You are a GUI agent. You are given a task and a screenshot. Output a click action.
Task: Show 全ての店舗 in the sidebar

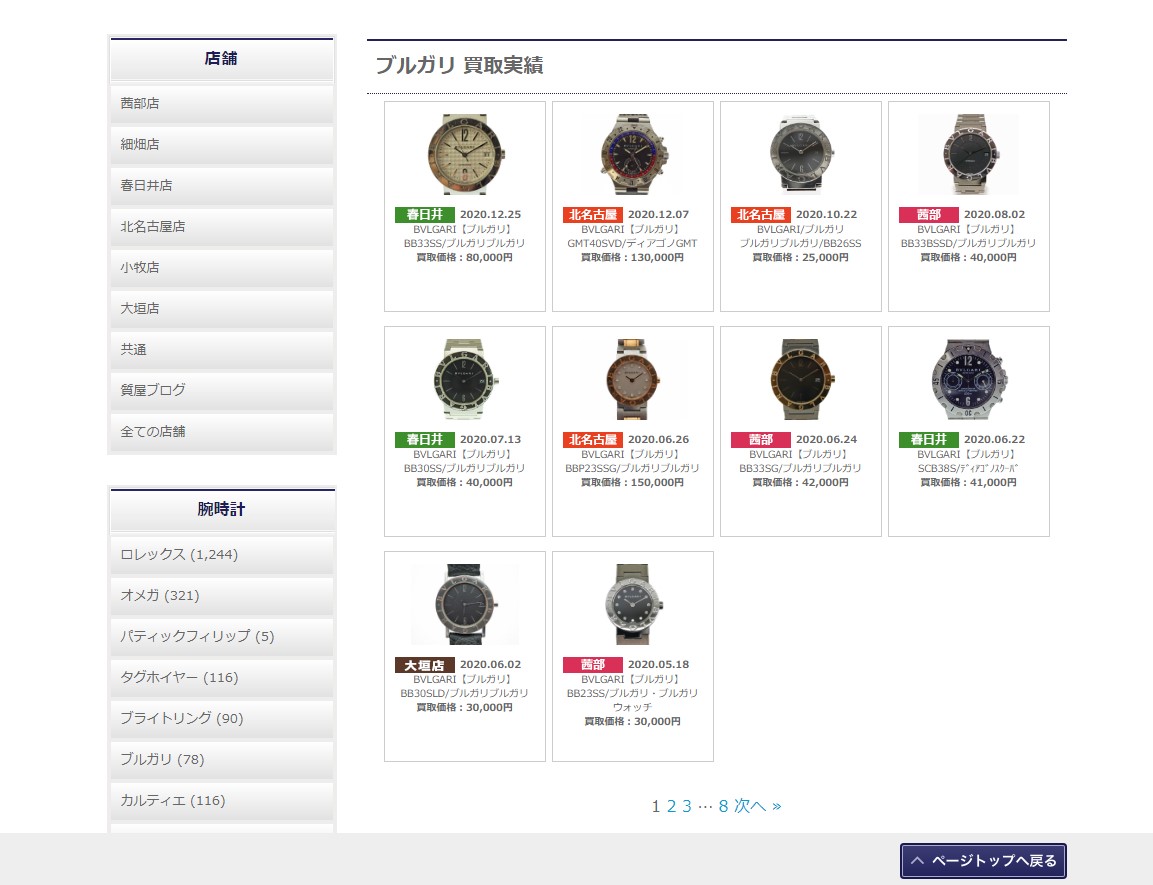coord(221,431)
